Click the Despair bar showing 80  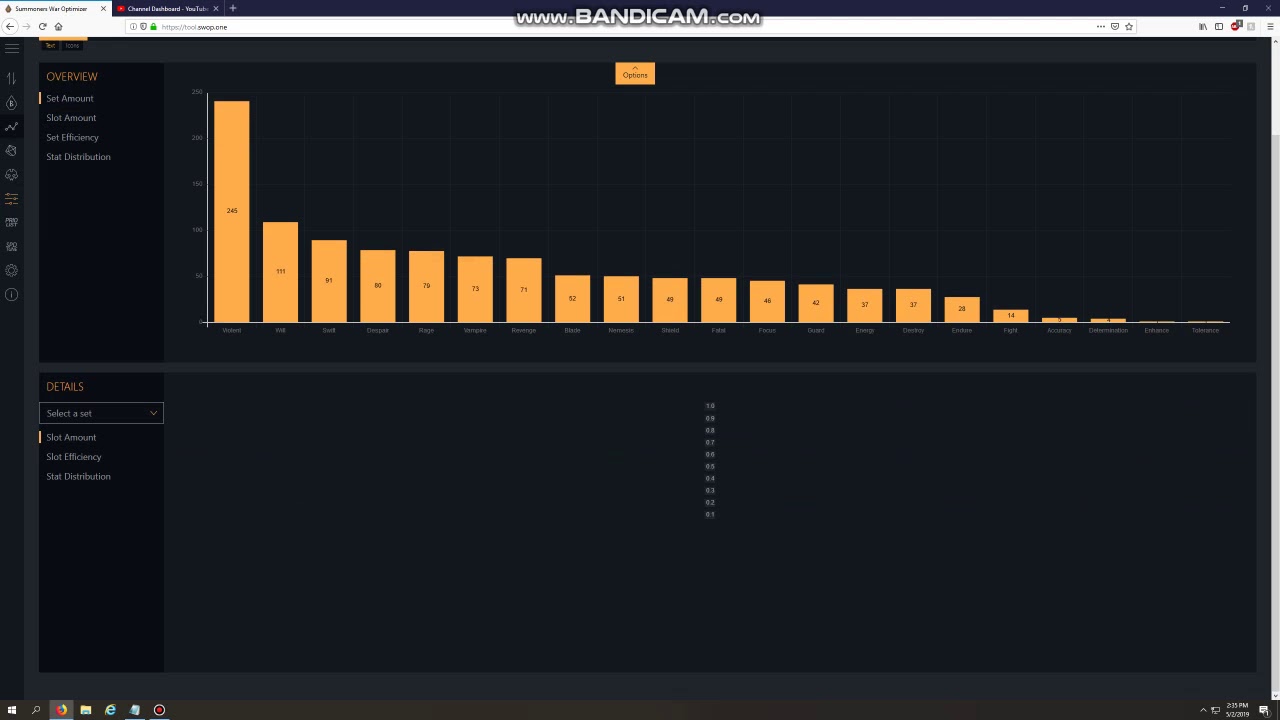[378, 286]
